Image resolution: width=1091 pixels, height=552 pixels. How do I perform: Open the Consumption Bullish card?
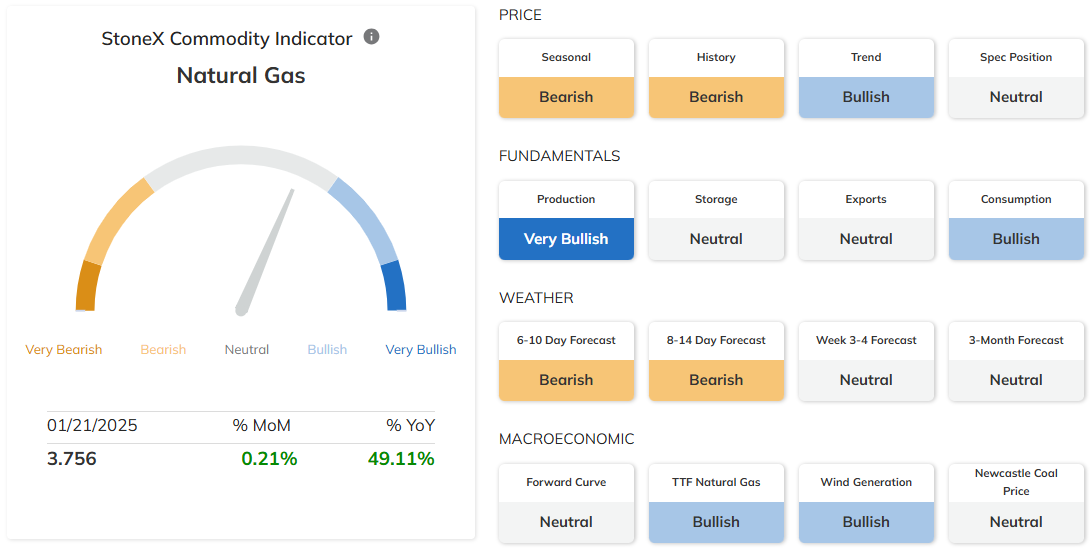pos(1016,220)
